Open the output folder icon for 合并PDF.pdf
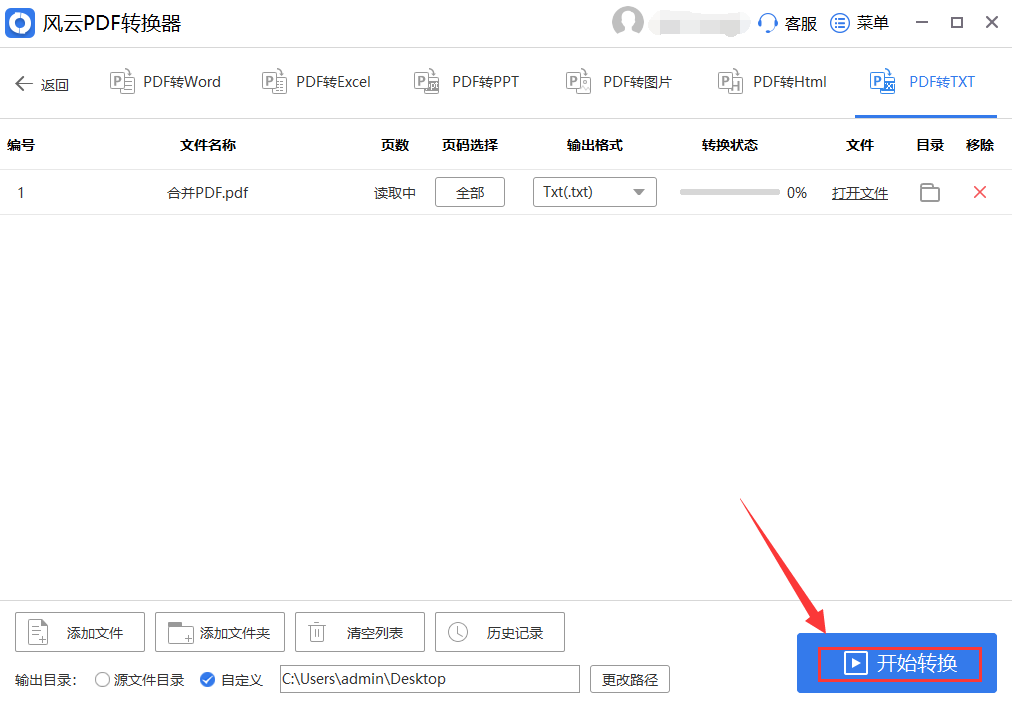Screen dimensions: 1012x714 [929, 192]
